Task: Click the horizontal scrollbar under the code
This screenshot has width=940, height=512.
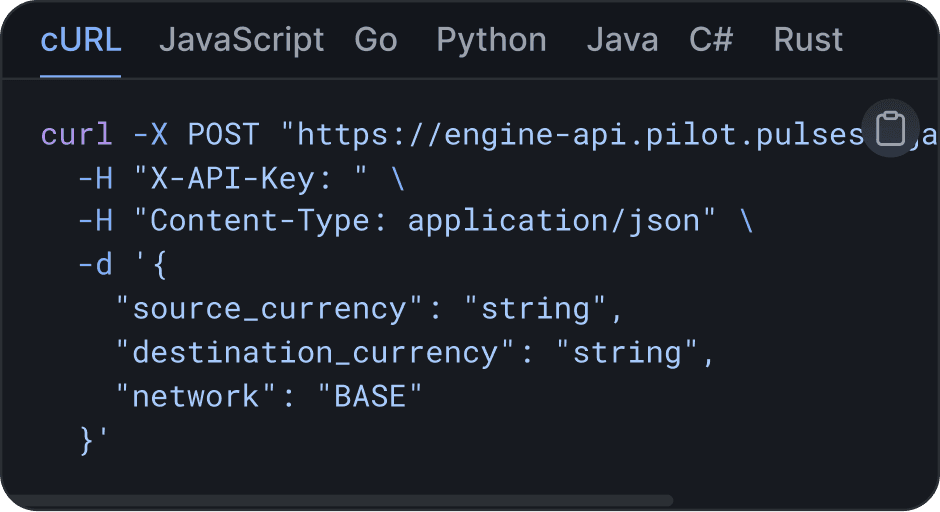Action: pos(337,501)
